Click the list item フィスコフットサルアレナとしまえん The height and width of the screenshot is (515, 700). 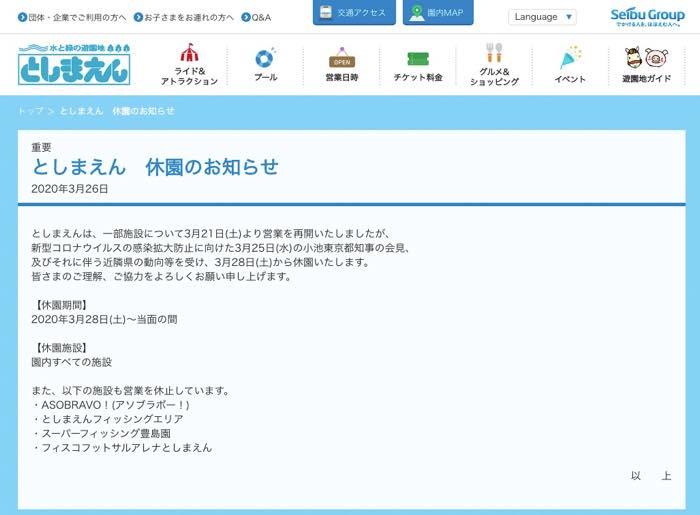point(122,448)
